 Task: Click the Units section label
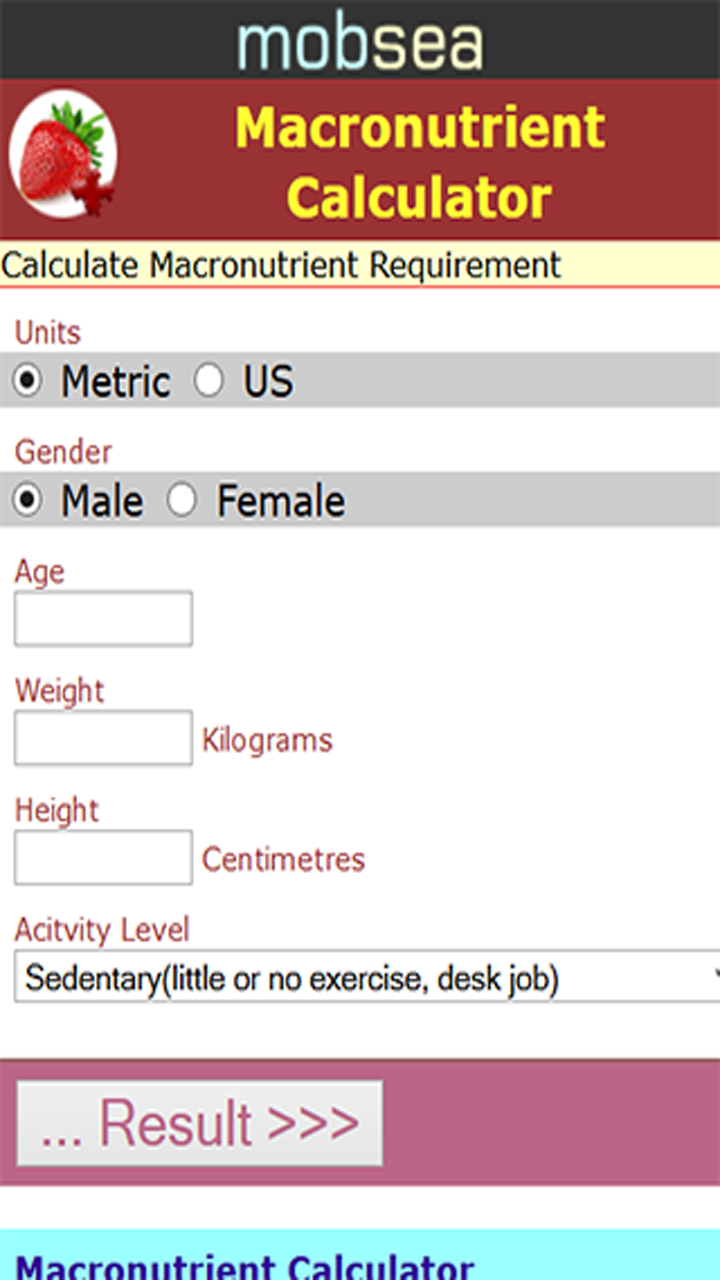46,332
